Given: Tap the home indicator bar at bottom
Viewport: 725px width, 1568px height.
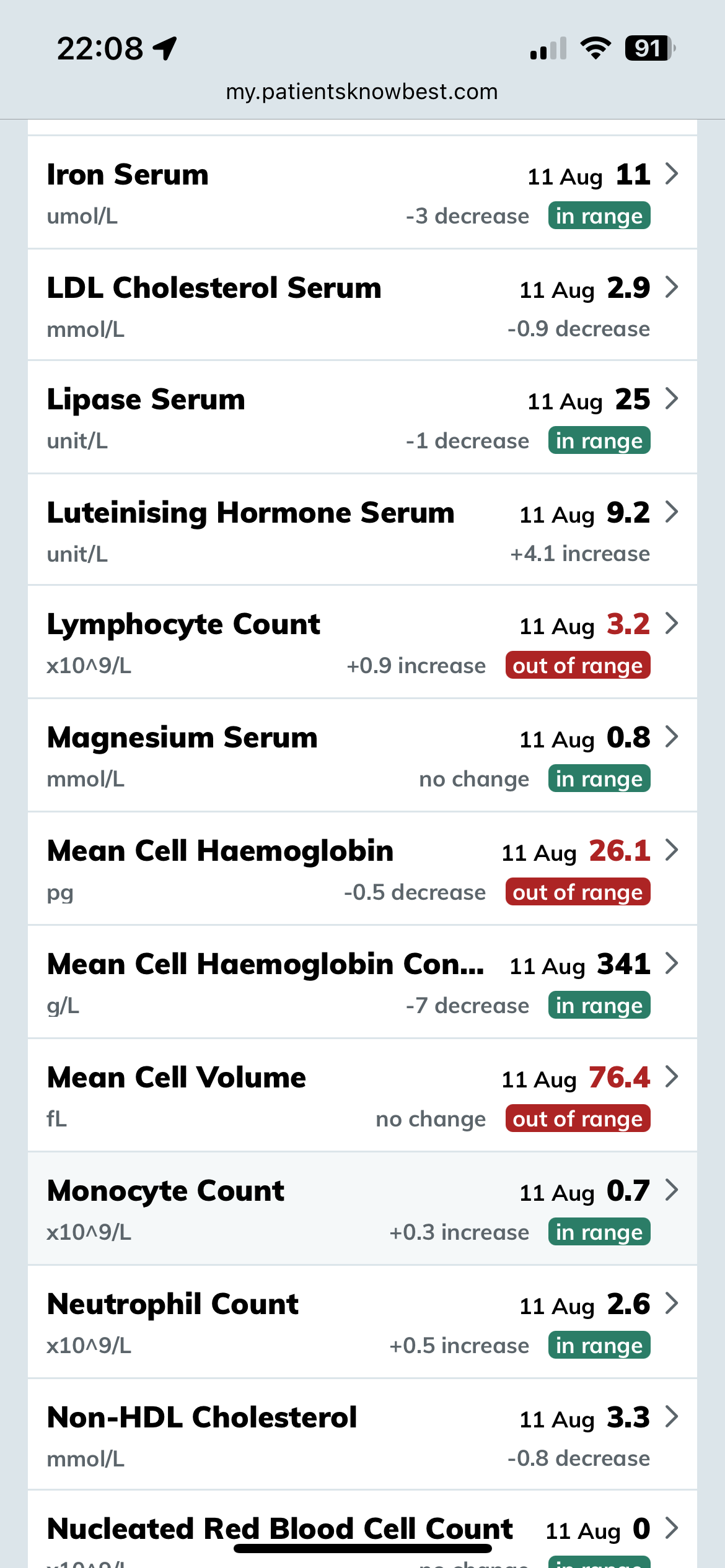Looking at the screenshot, I should click(362, 1548).
